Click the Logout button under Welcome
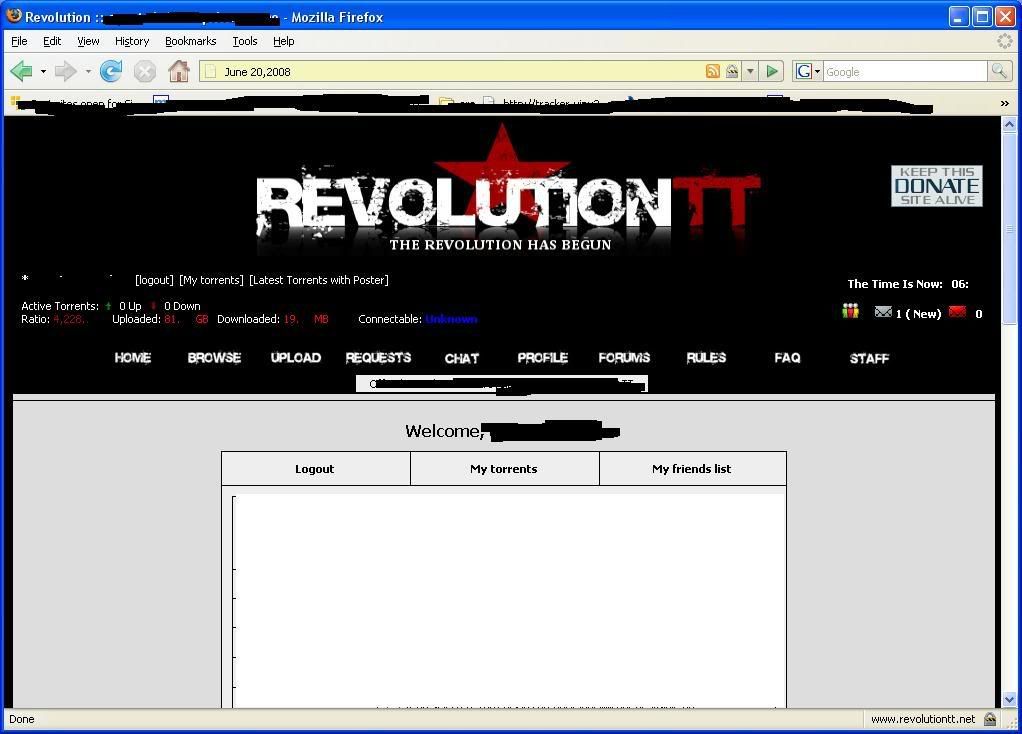The height and width of the screenshot is (734, 1022). pyautogui.click(x=315, y=469)
